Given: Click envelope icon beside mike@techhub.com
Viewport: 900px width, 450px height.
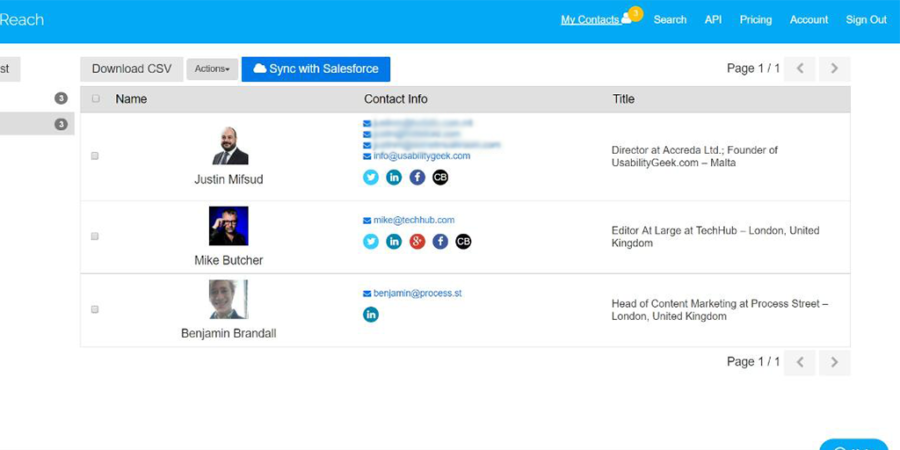Looking at the screenshot, I should click(367, 220).
